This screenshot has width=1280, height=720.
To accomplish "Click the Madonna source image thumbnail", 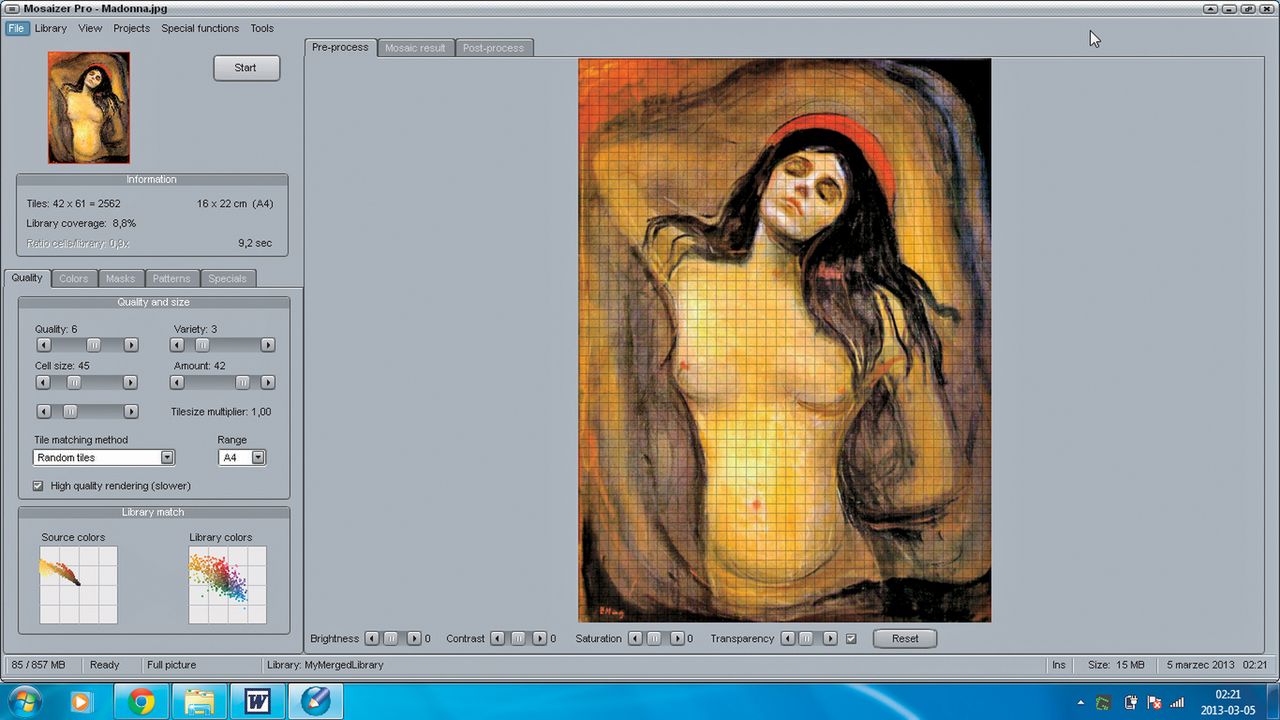I will tap(89, 108).
